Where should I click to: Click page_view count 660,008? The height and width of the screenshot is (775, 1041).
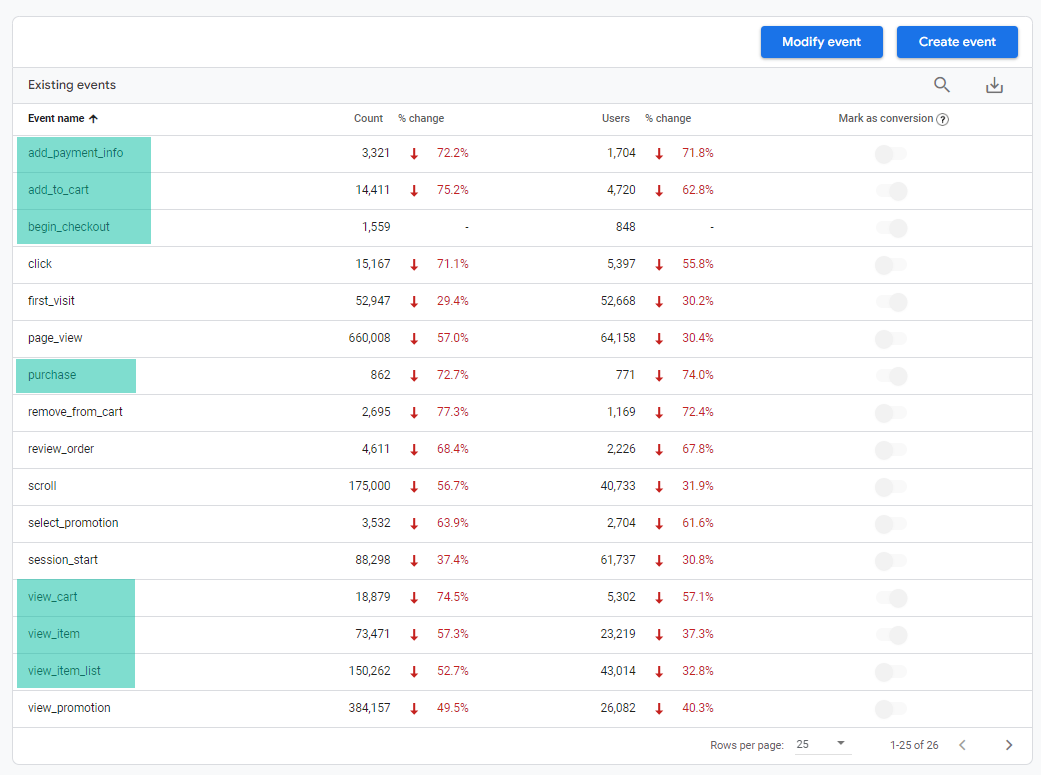click(x=369, y=338)
